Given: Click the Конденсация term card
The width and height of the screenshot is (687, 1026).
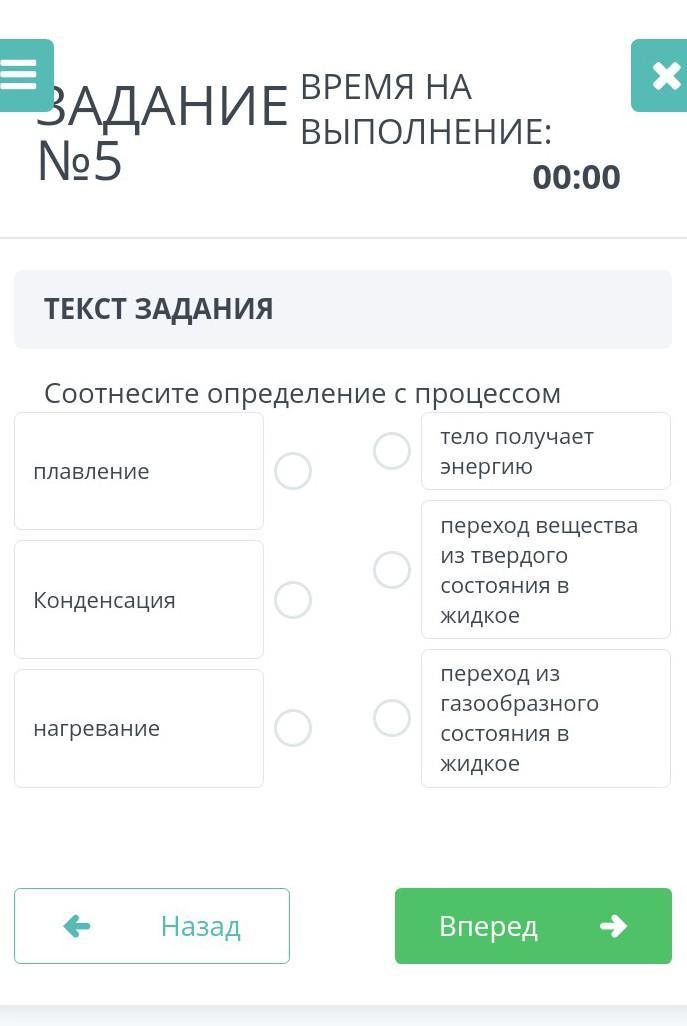Looking at the screenshot, I should point(139,600).
